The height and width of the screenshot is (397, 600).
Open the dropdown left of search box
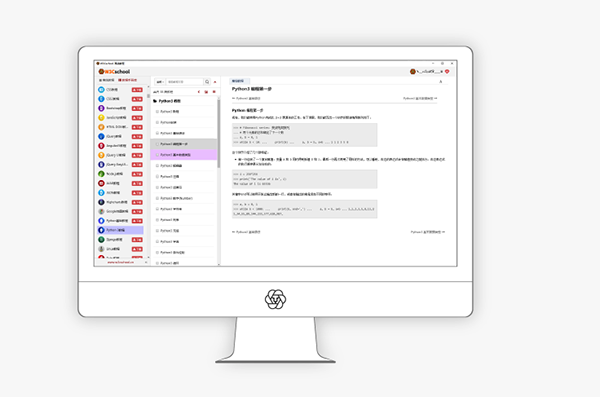click(160, 82)
